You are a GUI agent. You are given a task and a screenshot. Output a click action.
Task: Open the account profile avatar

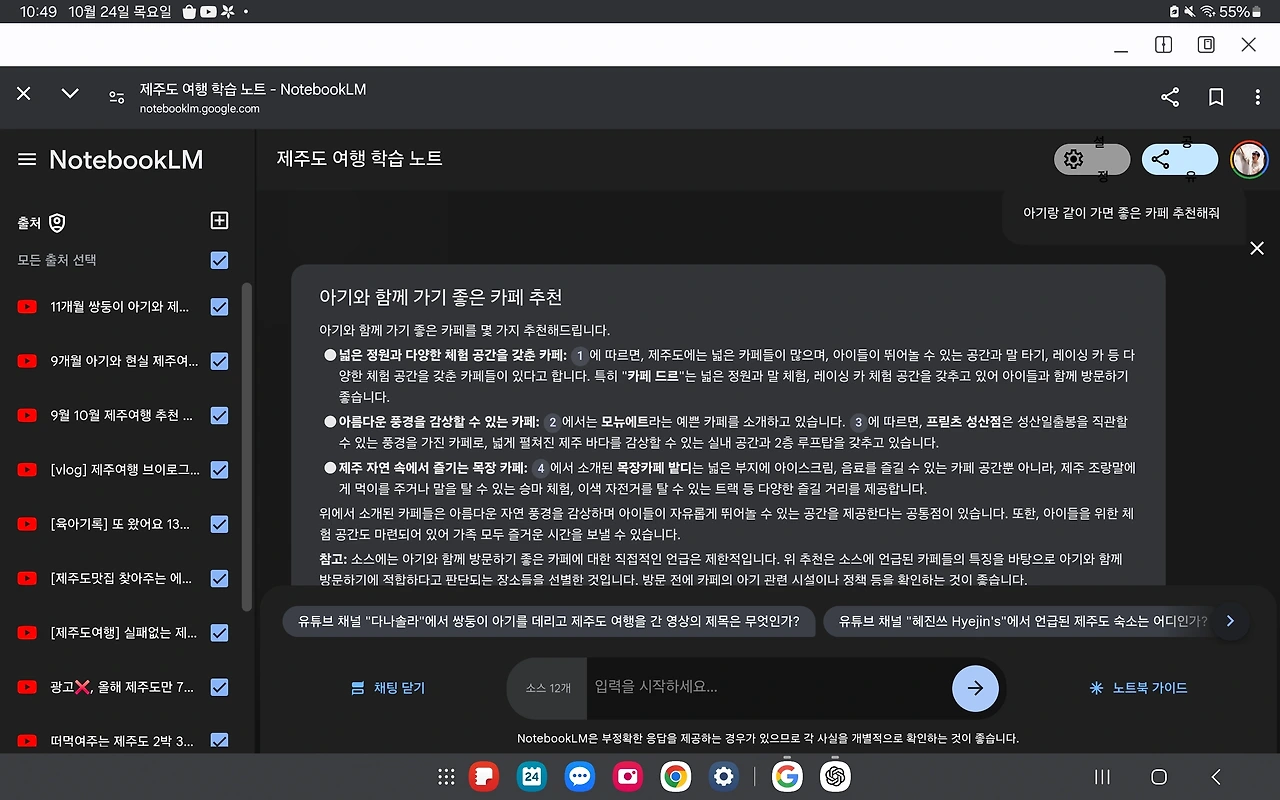1249,160
